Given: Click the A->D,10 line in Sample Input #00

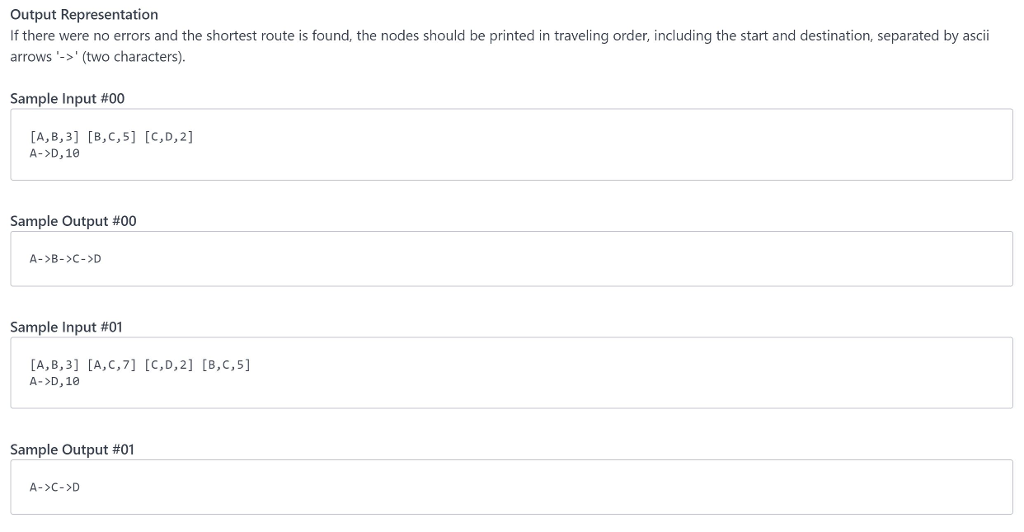Looking at the screenshot, I should [x=54, y=153].
